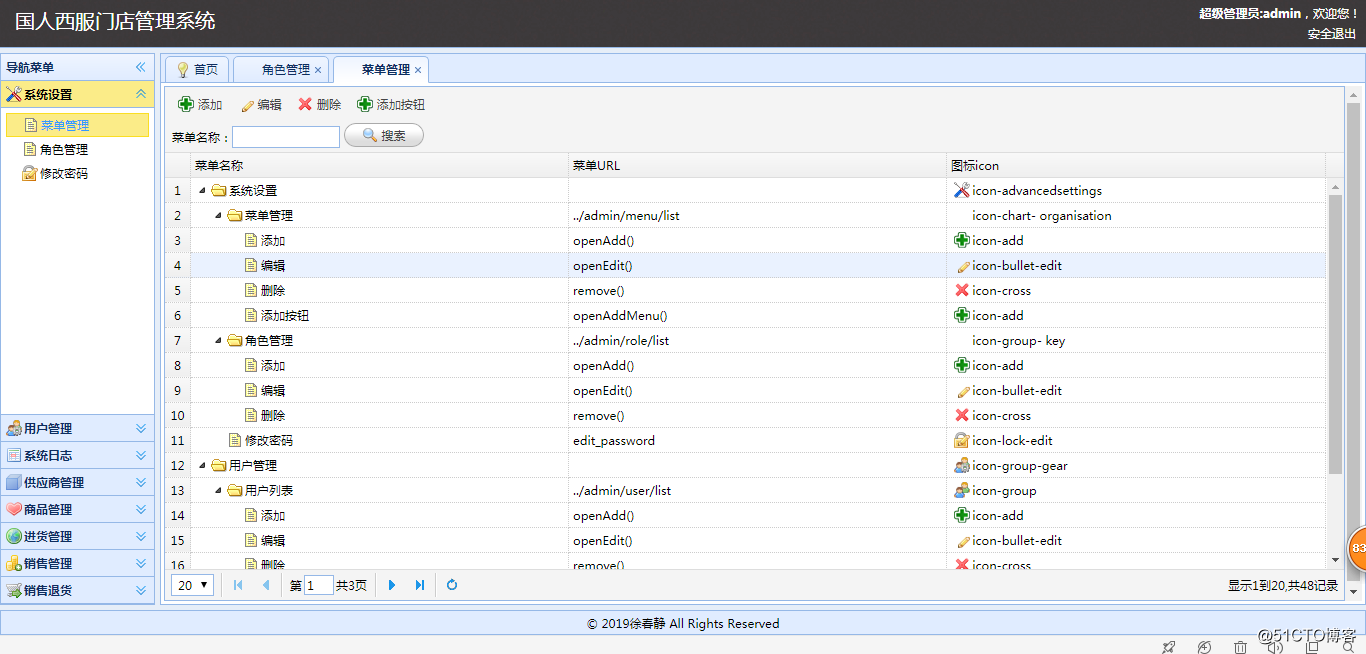Screen dimensions: 1366x654
Task: Collapse the 用户列表 tree node in row 13
Action: click(218, 490)
